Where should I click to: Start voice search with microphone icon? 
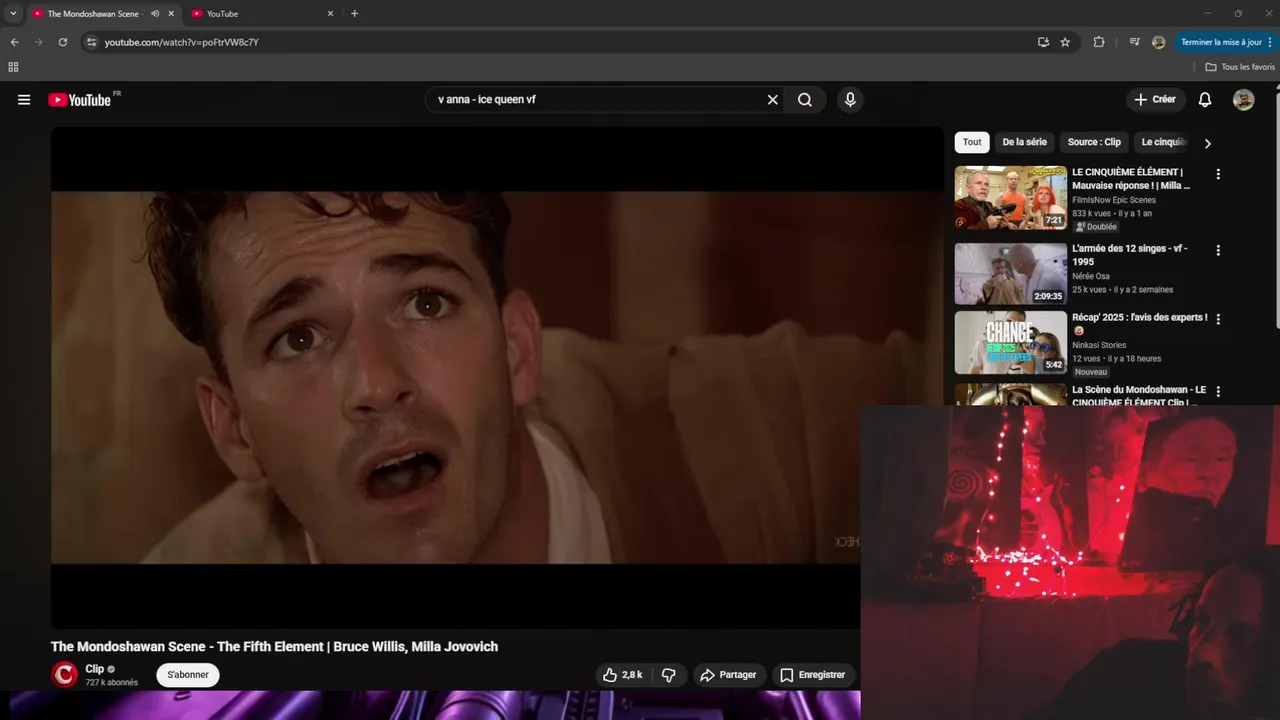click(x=850, y=100)
